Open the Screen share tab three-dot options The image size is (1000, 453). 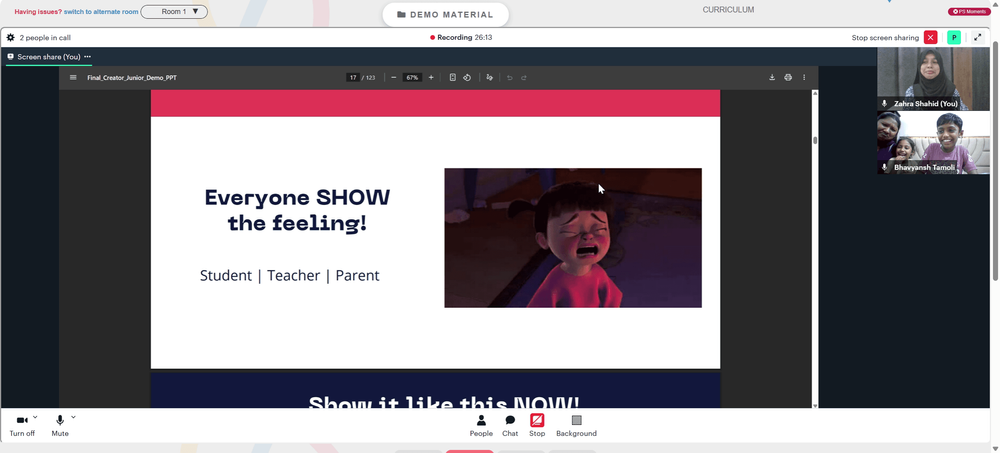click(87, 57)
